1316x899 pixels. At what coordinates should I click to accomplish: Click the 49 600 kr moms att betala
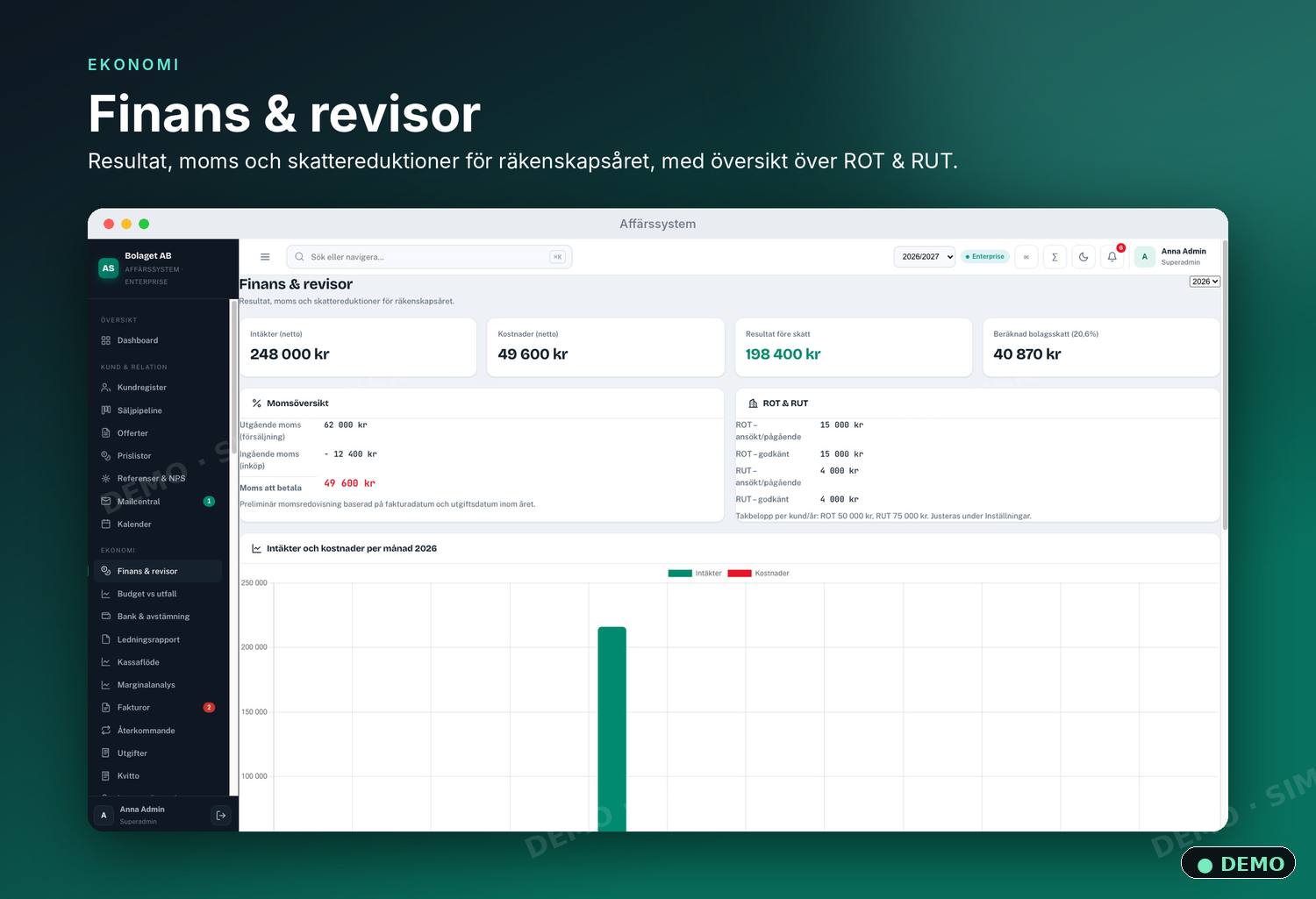pyautogui.click(x=349, y=483)
